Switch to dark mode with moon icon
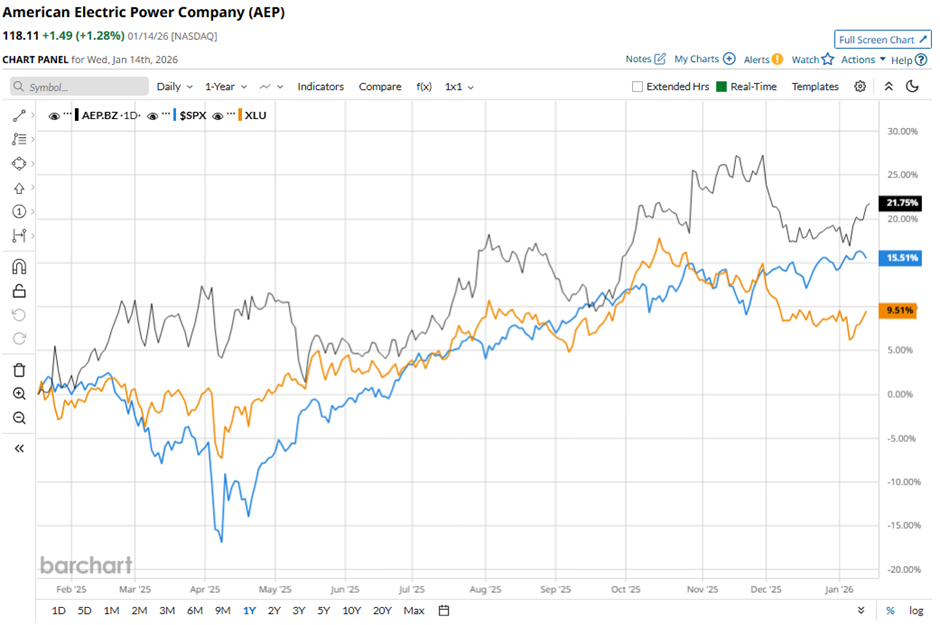 coord(912,87)
